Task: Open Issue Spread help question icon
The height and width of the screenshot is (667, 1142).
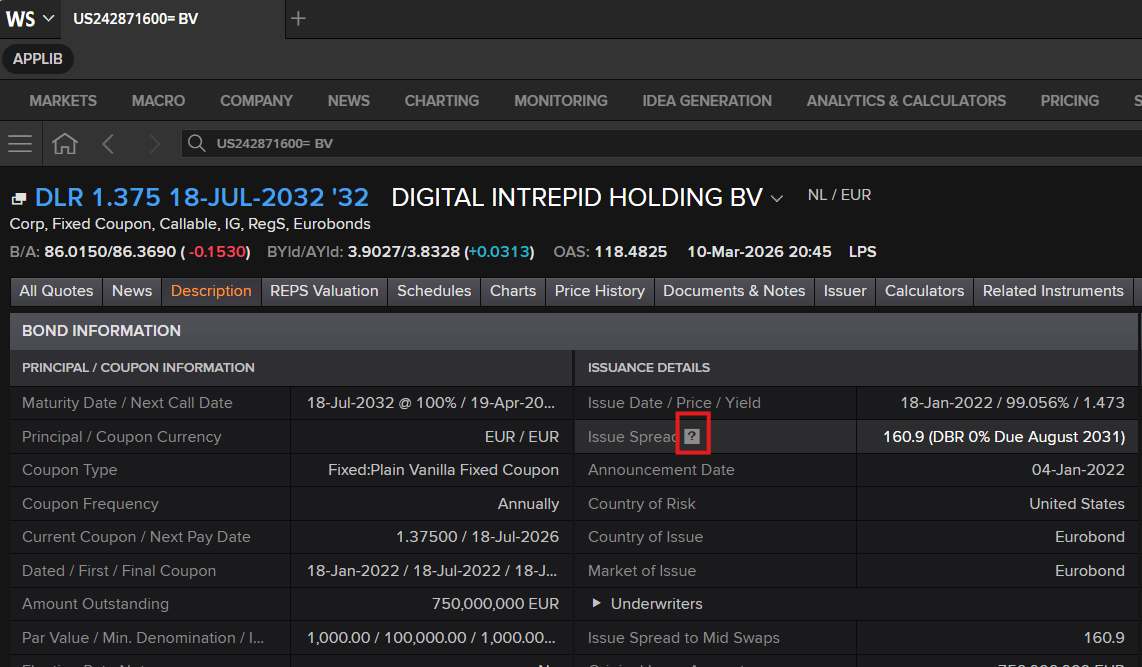Action: click(x=692, y=436)
